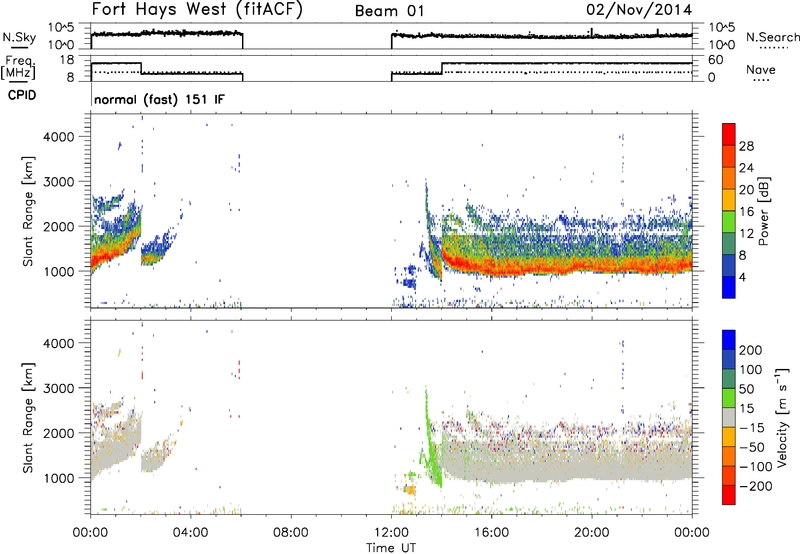Screen dimensions: 800x554
Task: Click the 'Velocity [m s^-1]' colorbar label
Action: [x=782, y=417]
